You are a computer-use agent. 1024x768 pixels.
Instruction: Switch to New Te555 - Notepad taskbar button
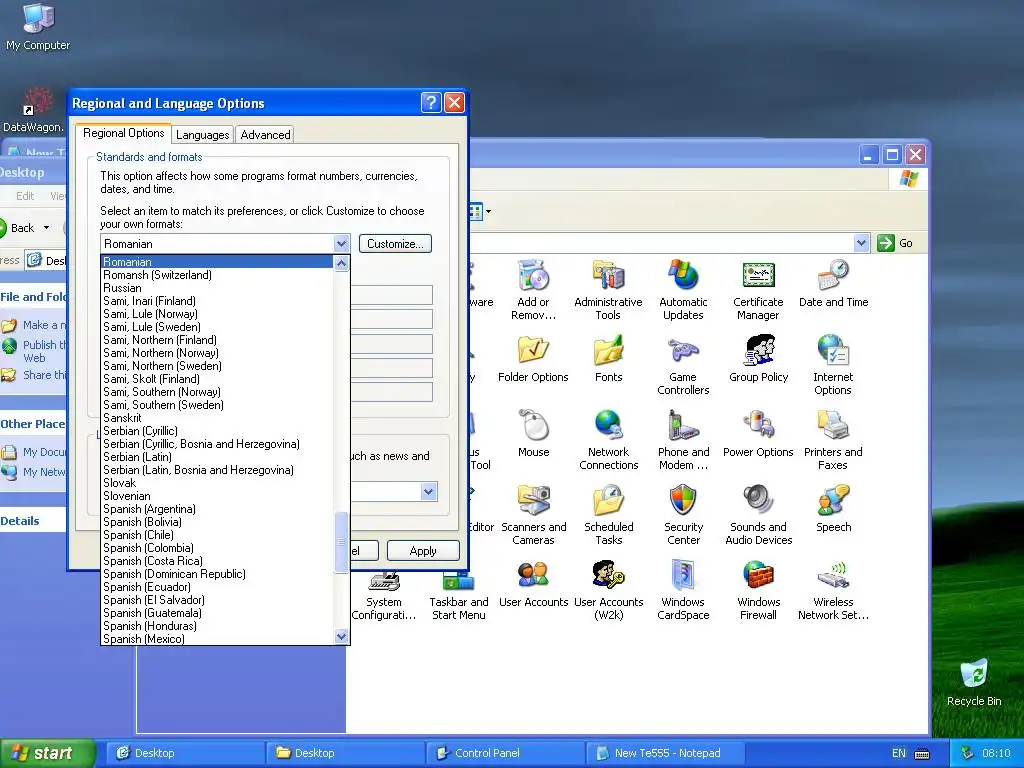pos(665,753)
